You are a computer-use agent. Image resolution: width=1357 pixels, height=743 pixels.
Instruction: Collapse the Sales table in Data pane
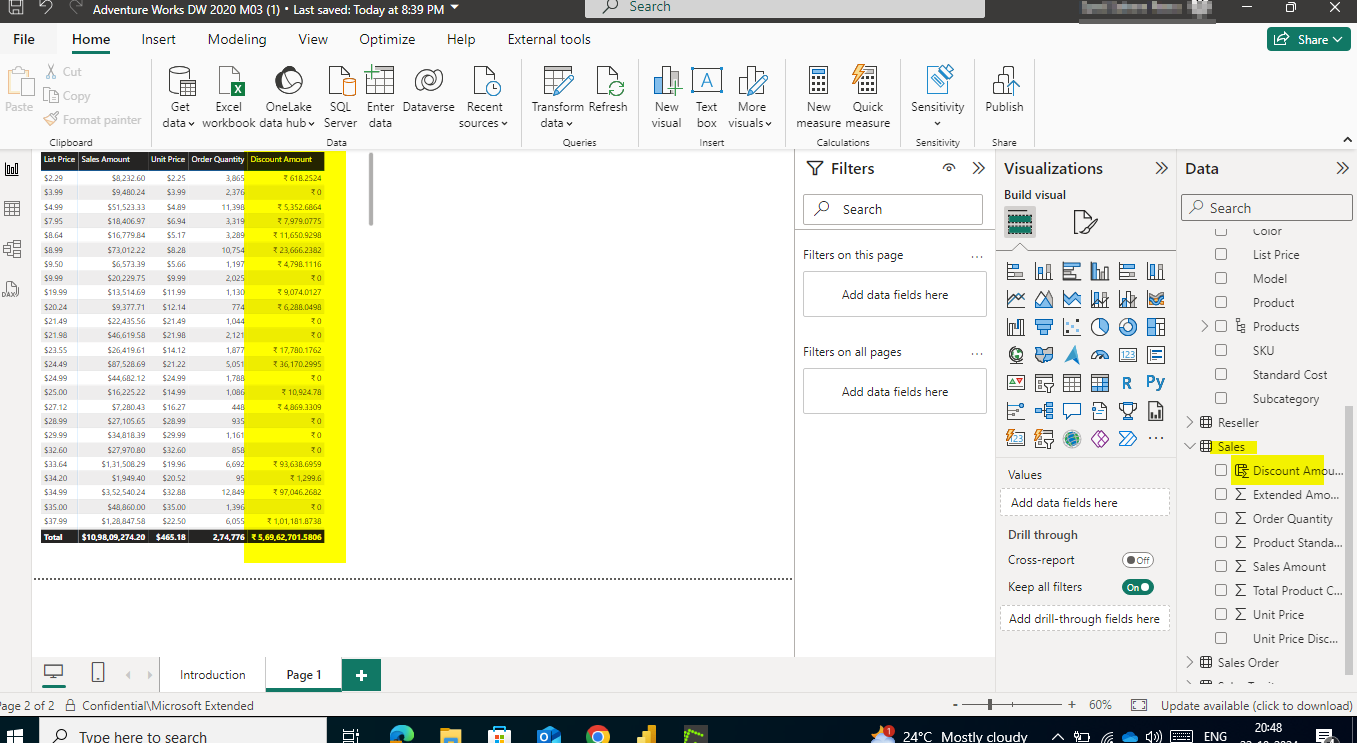click(x=1190, y=447)
